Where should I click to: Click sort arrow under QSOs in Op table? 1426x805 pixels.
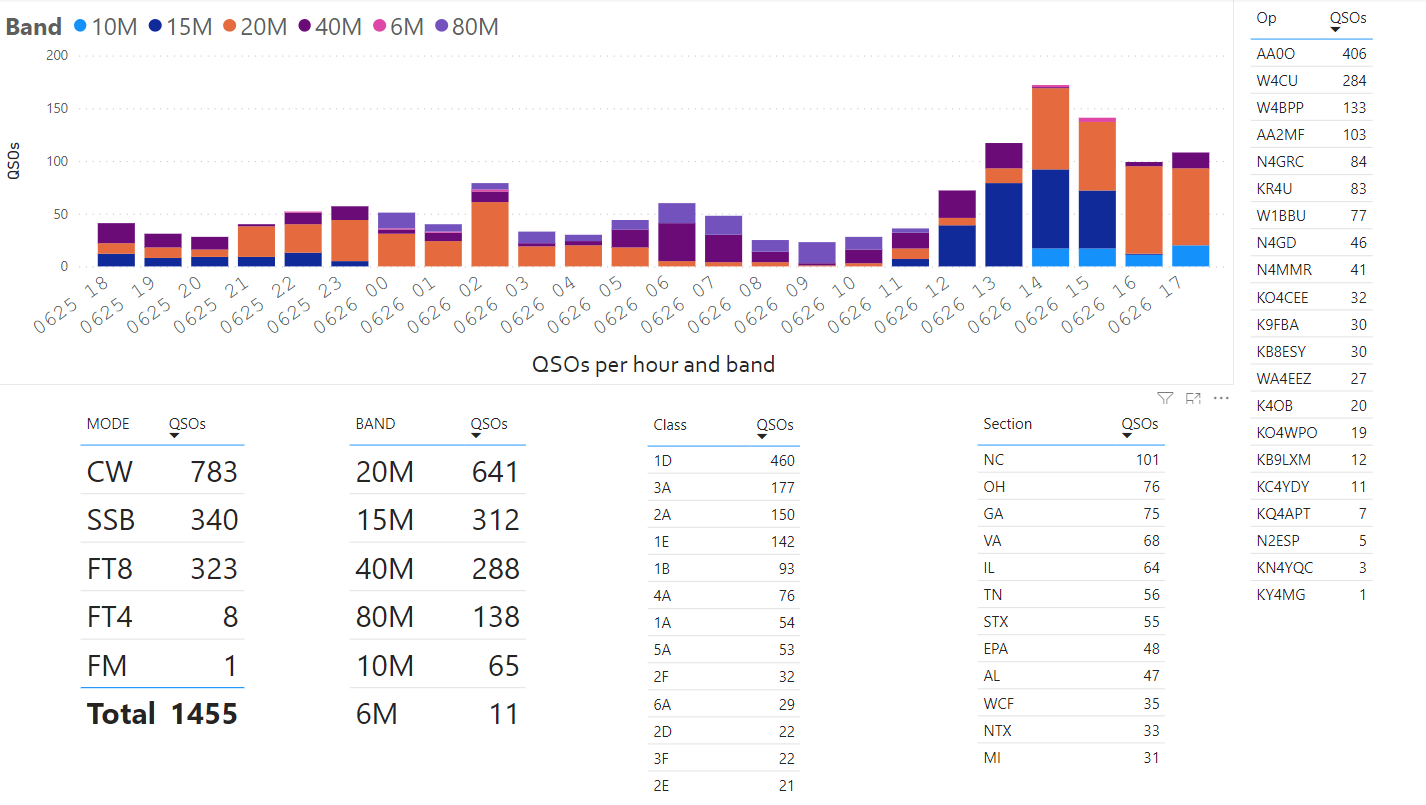pyautogui.click(x=1335, y=30)
